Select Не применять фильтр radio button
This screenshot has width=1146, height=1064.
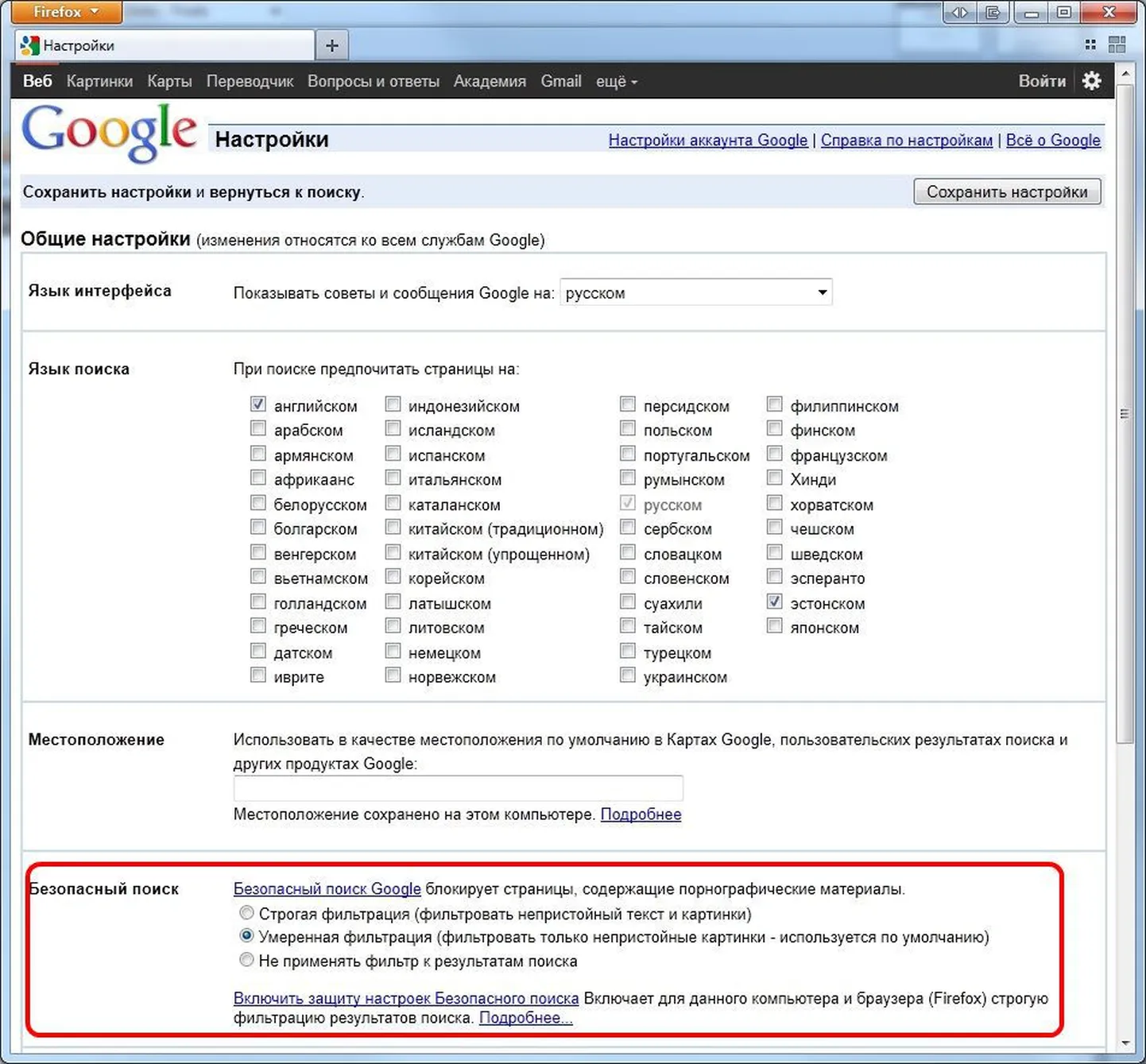tap(246, 960)
